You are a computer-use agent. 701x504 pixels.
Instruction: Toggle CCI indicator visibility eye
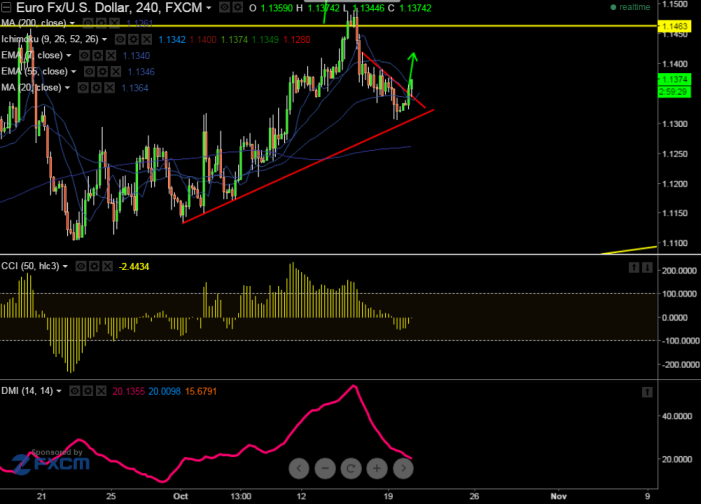point(81,267)
